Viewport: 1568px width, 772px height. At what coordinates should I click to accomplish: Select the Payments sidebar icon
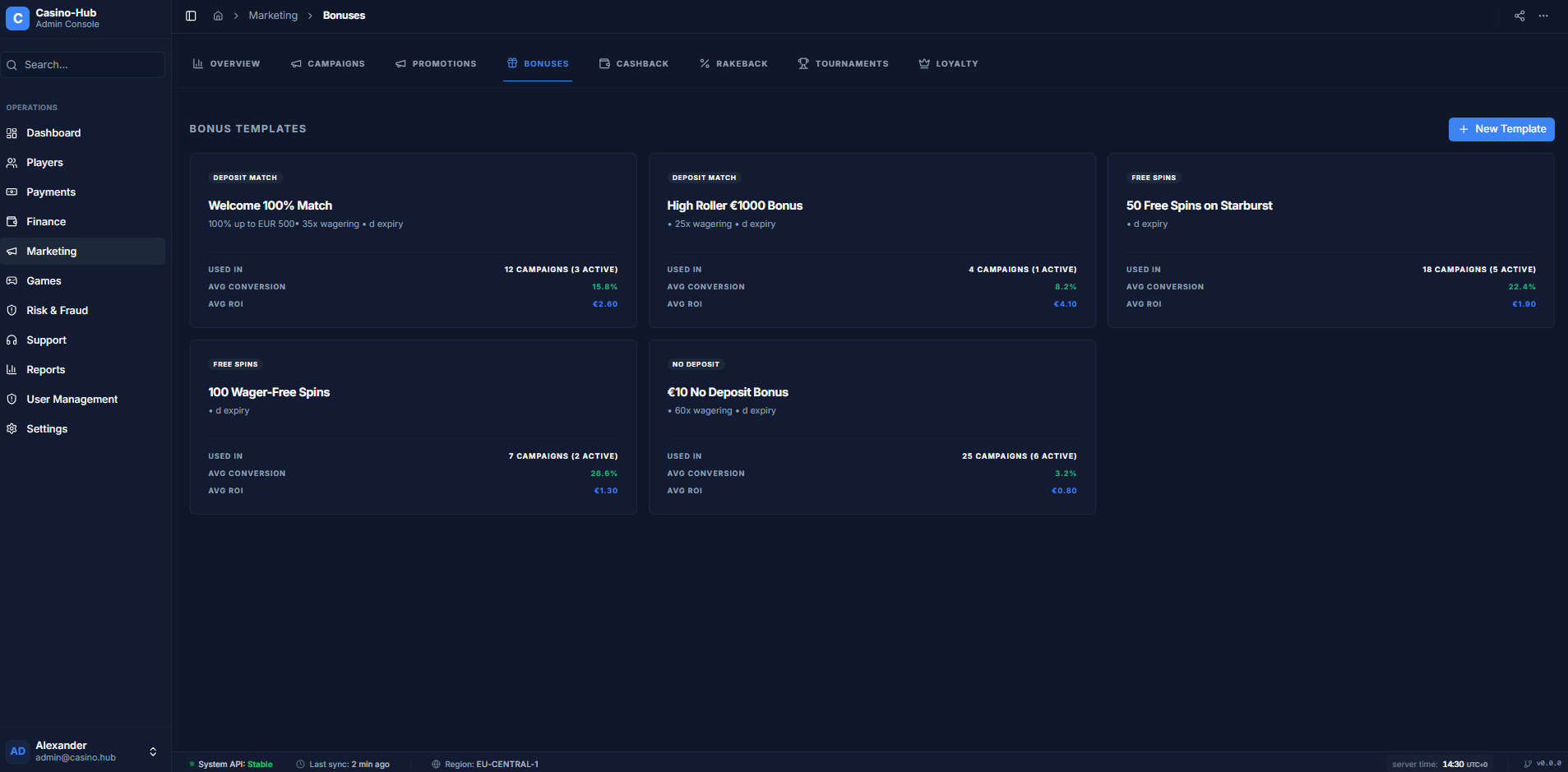pyautogui.click(x=12, y=192)
